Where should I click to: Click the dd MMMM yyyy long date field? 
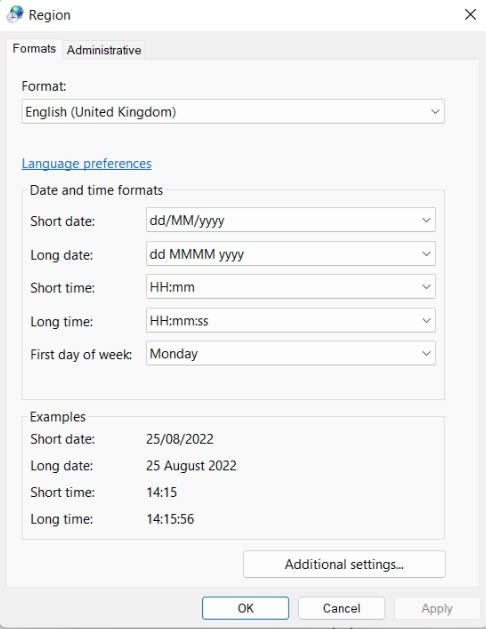291,254
